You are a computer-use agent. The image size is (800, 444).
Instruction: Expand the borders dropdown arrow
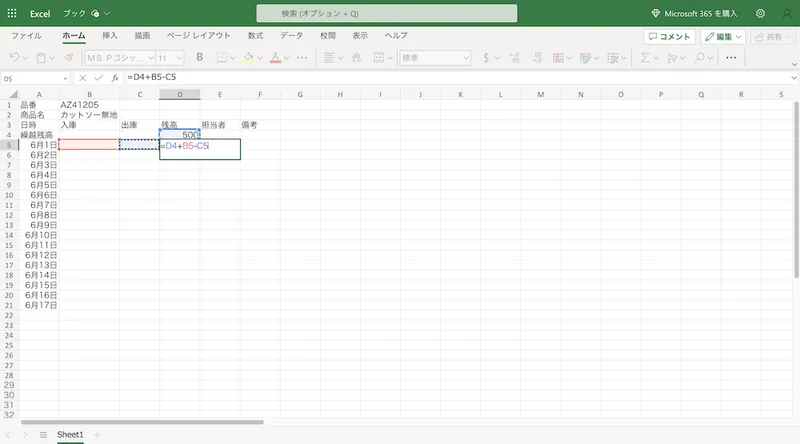coord(233,58)
